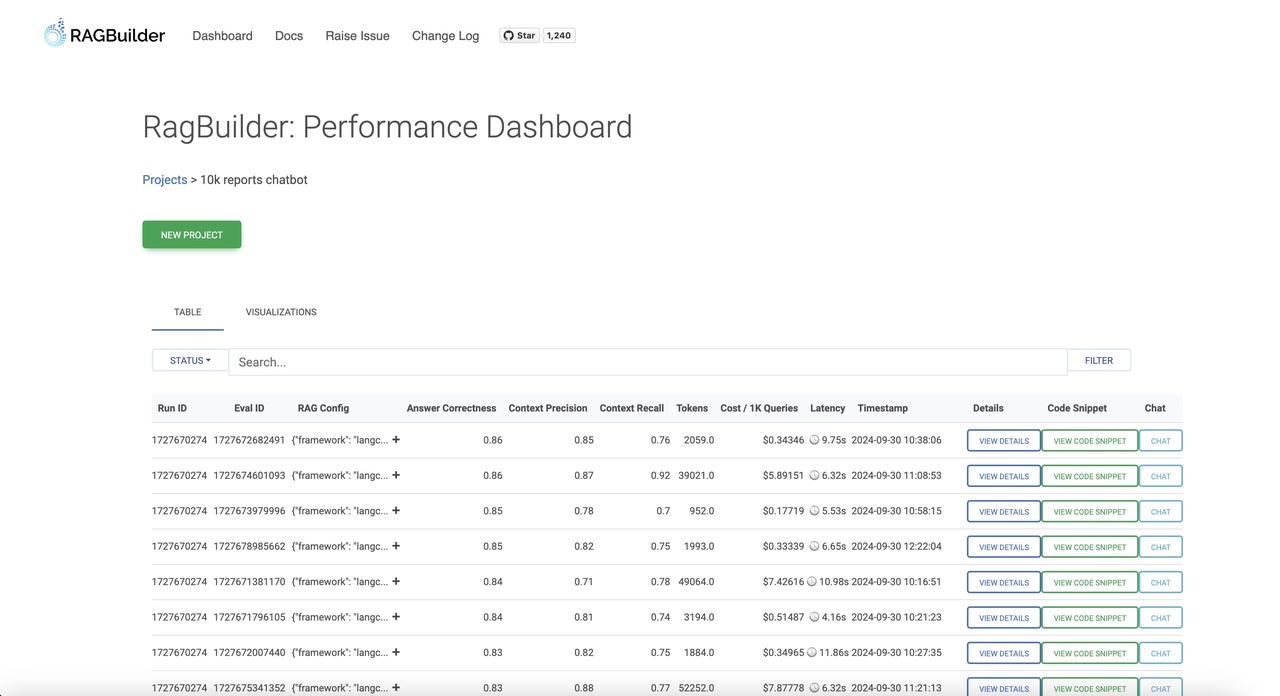This screenshot has width=1280, height=696.
Task: Click the clock icon beside 11.86s latency
Action: pos(811,653)
